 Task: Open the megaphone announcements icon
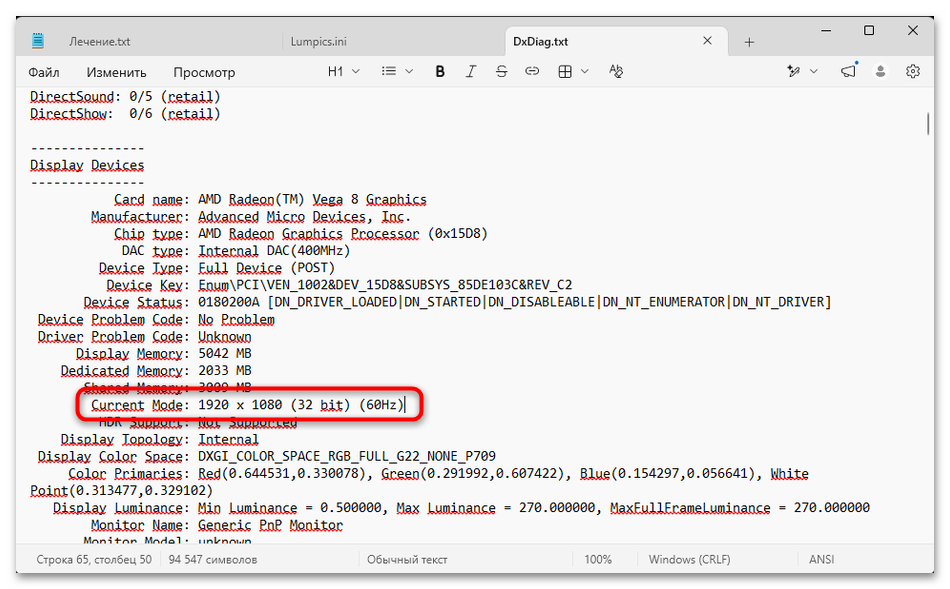849,71
